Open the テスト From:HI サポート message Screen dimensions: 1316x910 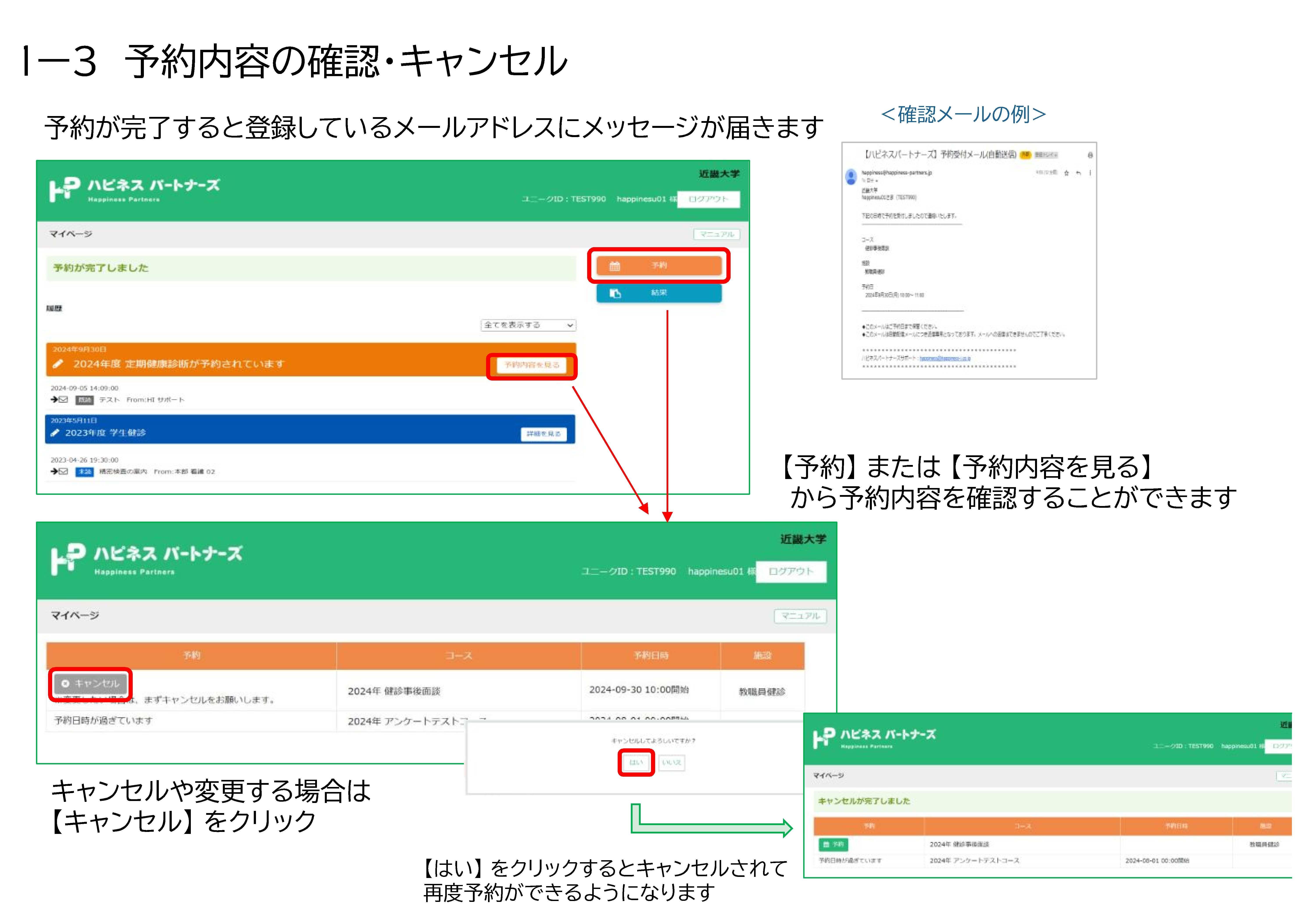141,400
